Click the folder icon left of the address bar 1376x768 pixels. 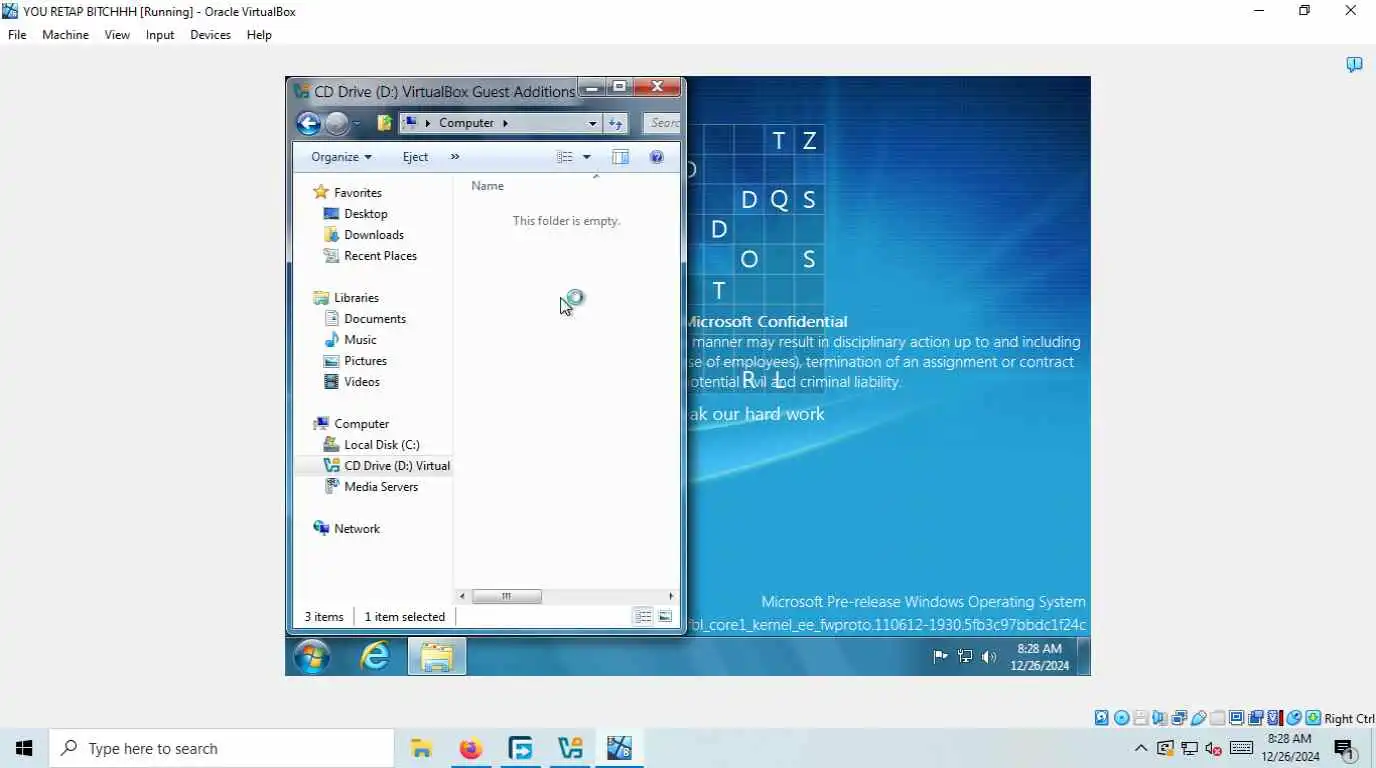point(385,123)
